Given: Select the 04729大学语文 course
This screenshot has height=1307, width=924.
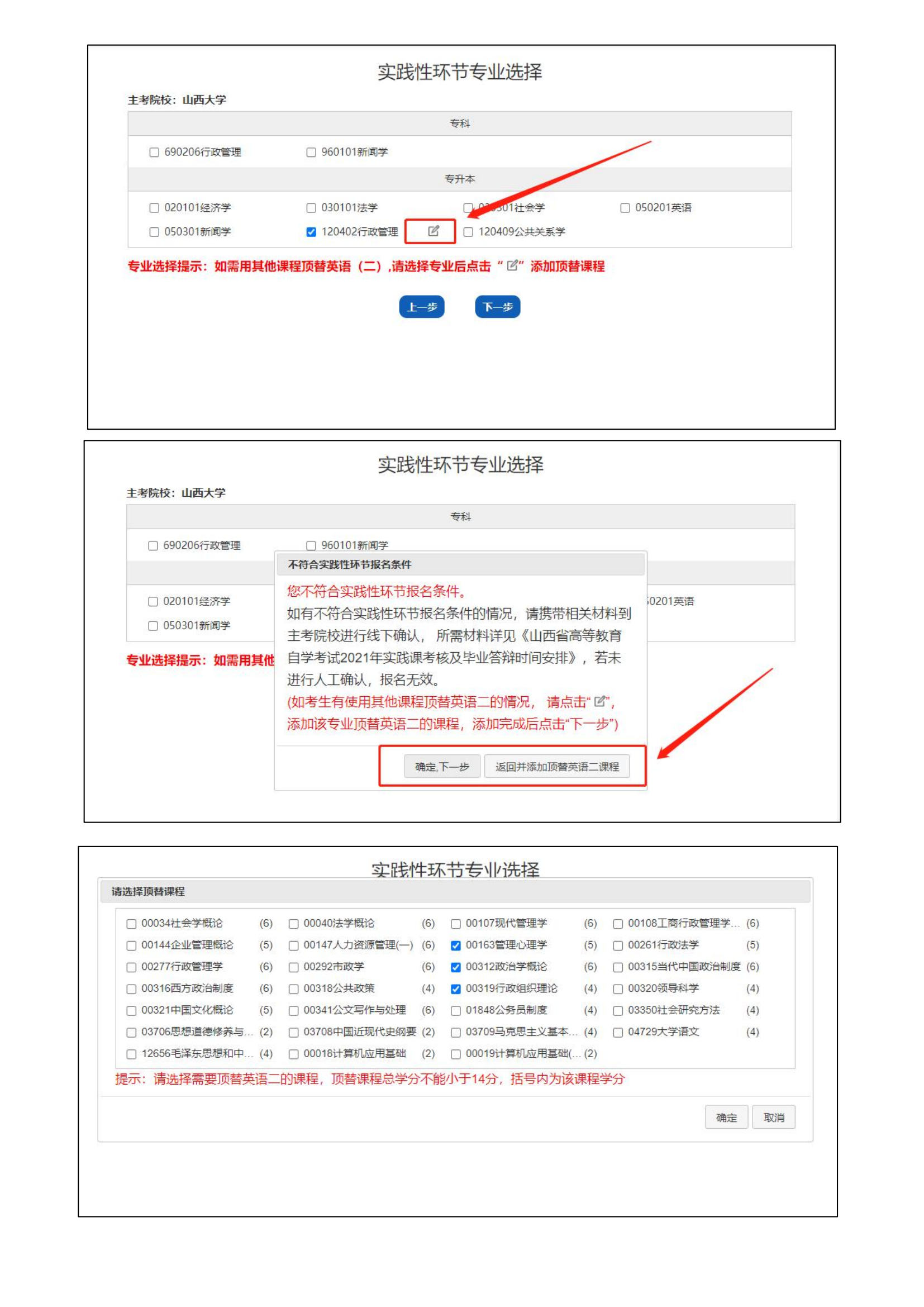Looking at the screenshot, I should (x=618, y=1032).
